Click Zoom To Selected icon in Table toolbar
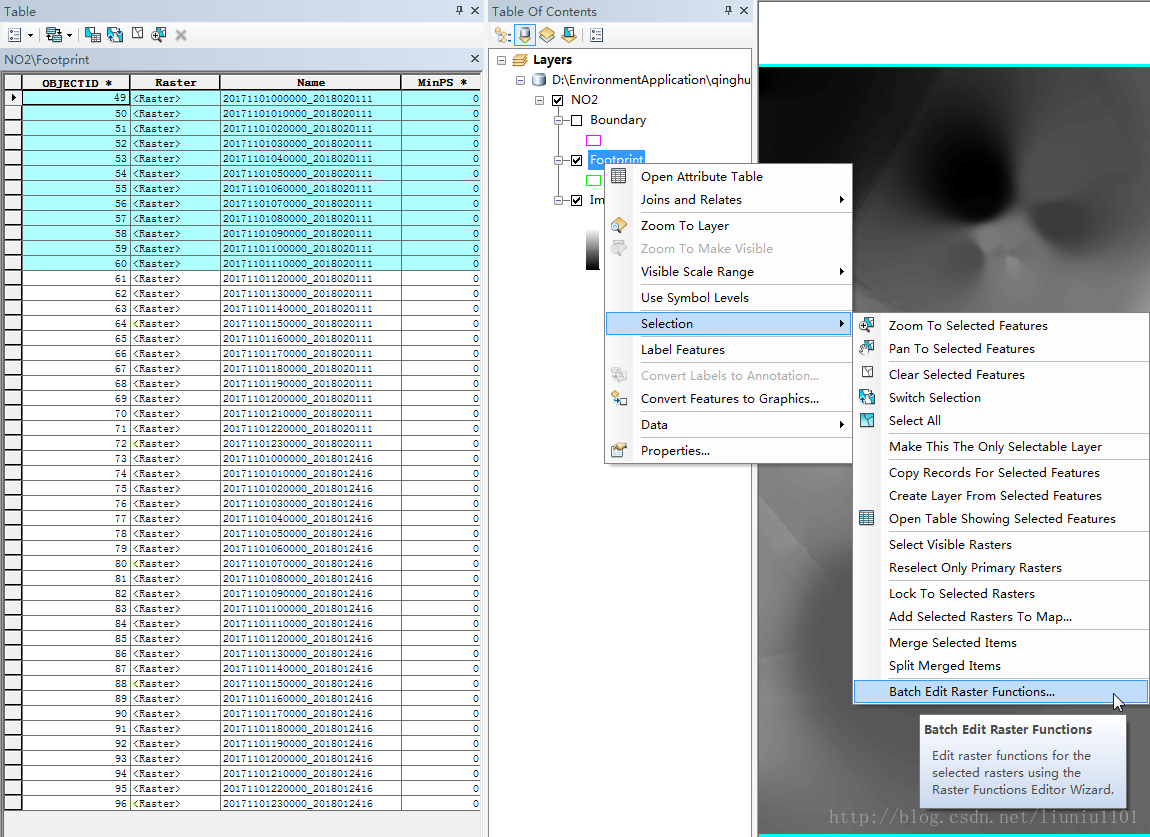Viewport: 1150px width, 837px height. (x=158, y=35)
